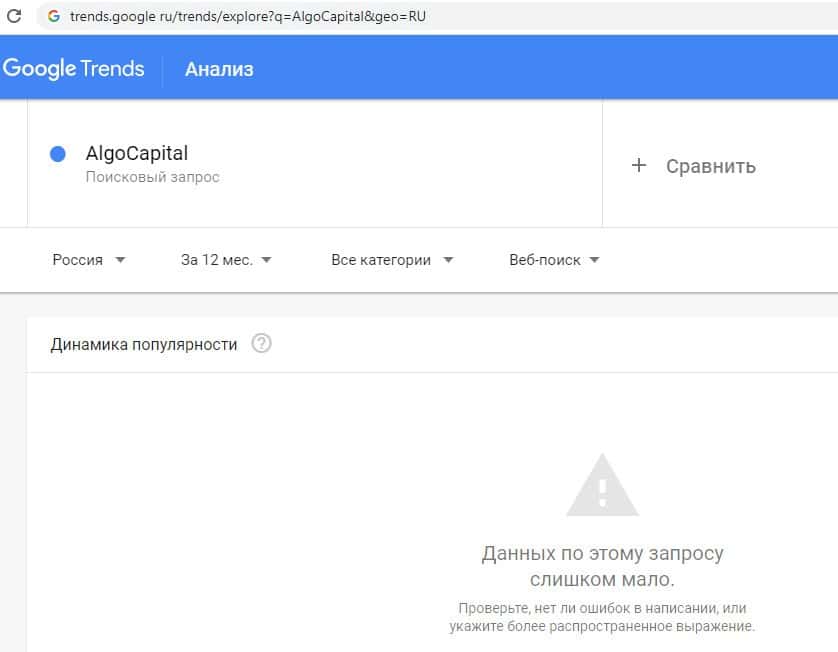Click the AlgoCapital search term field
This screenshot has height=652, width=838.
pos(137,154)
